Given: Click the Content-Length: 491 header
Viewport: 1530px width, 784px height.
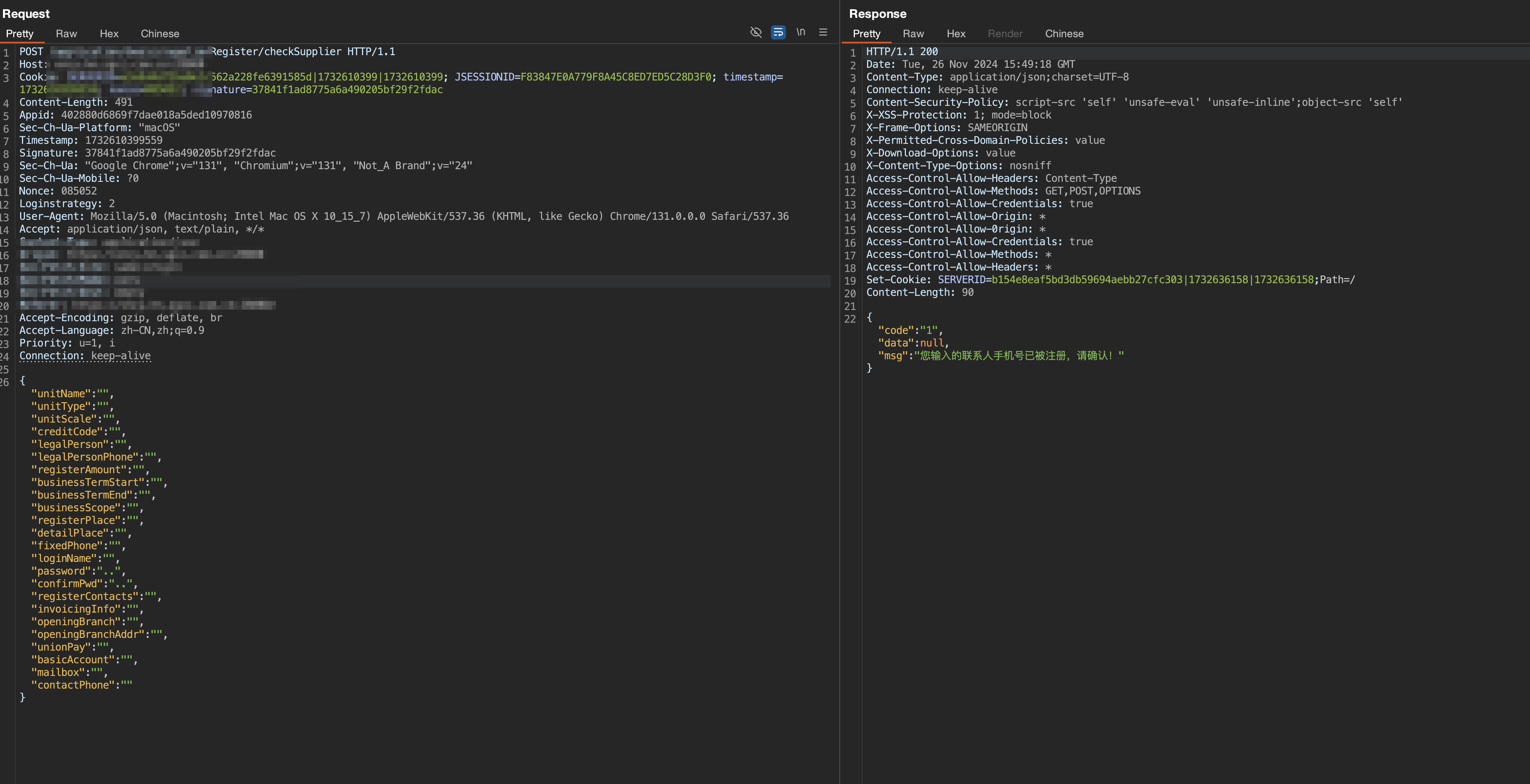Looking at the screenshot, I should point(76,103).
